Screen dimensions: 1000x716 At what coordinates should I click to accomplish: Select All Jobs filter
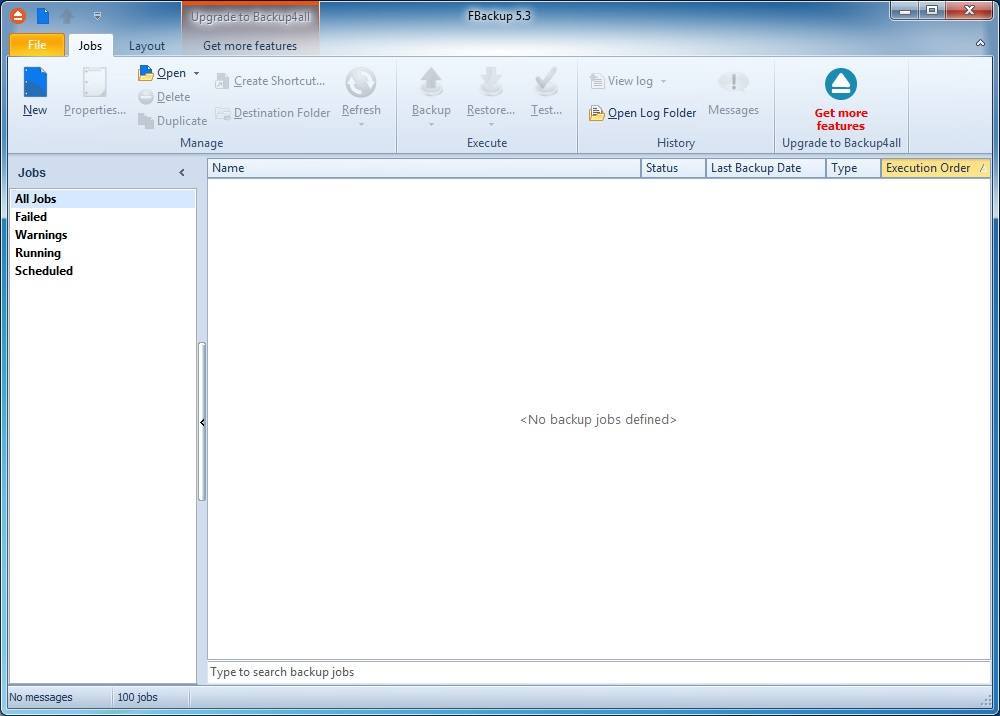pos(103,199)
